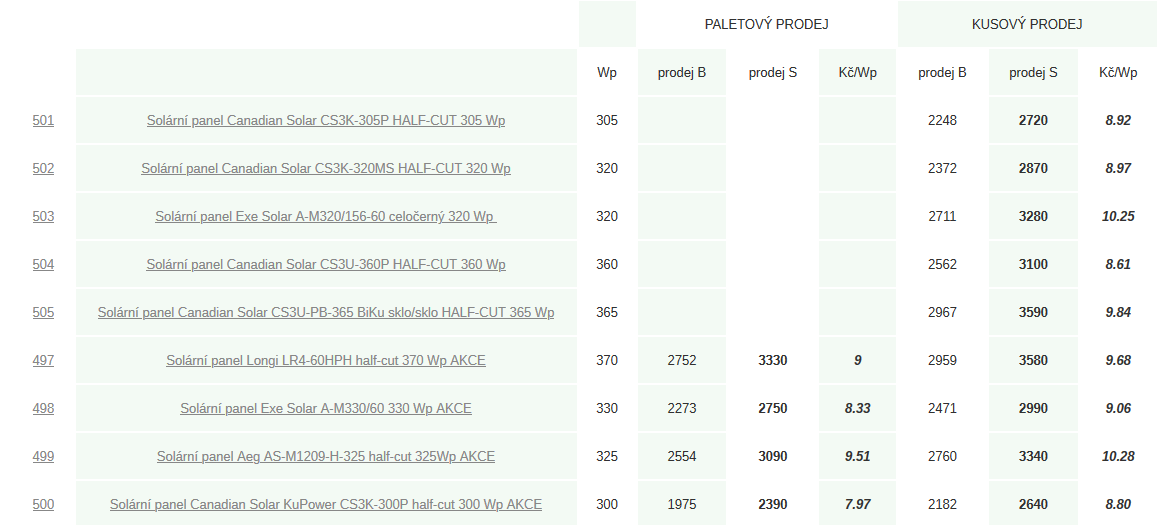This screenshot has width=1160, height=525.
Task: Open Exe Solar A-M320/156-60 celočerný link
Action: point(326,216)
